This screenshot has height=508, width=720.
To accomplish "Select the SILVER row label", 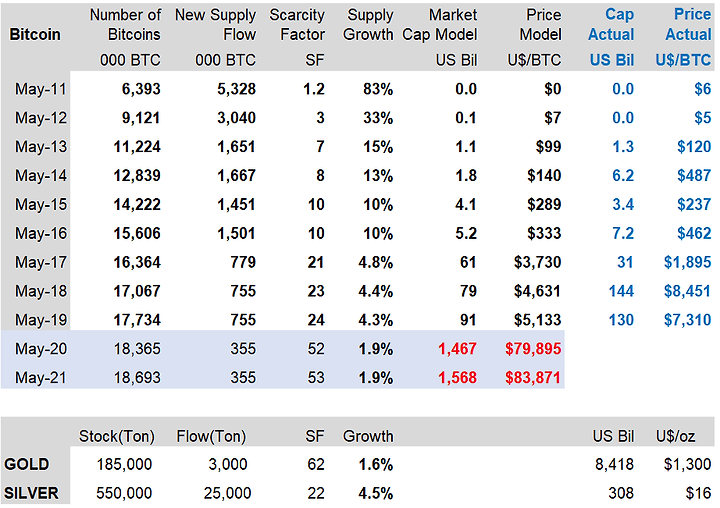I will click(32, 493).
